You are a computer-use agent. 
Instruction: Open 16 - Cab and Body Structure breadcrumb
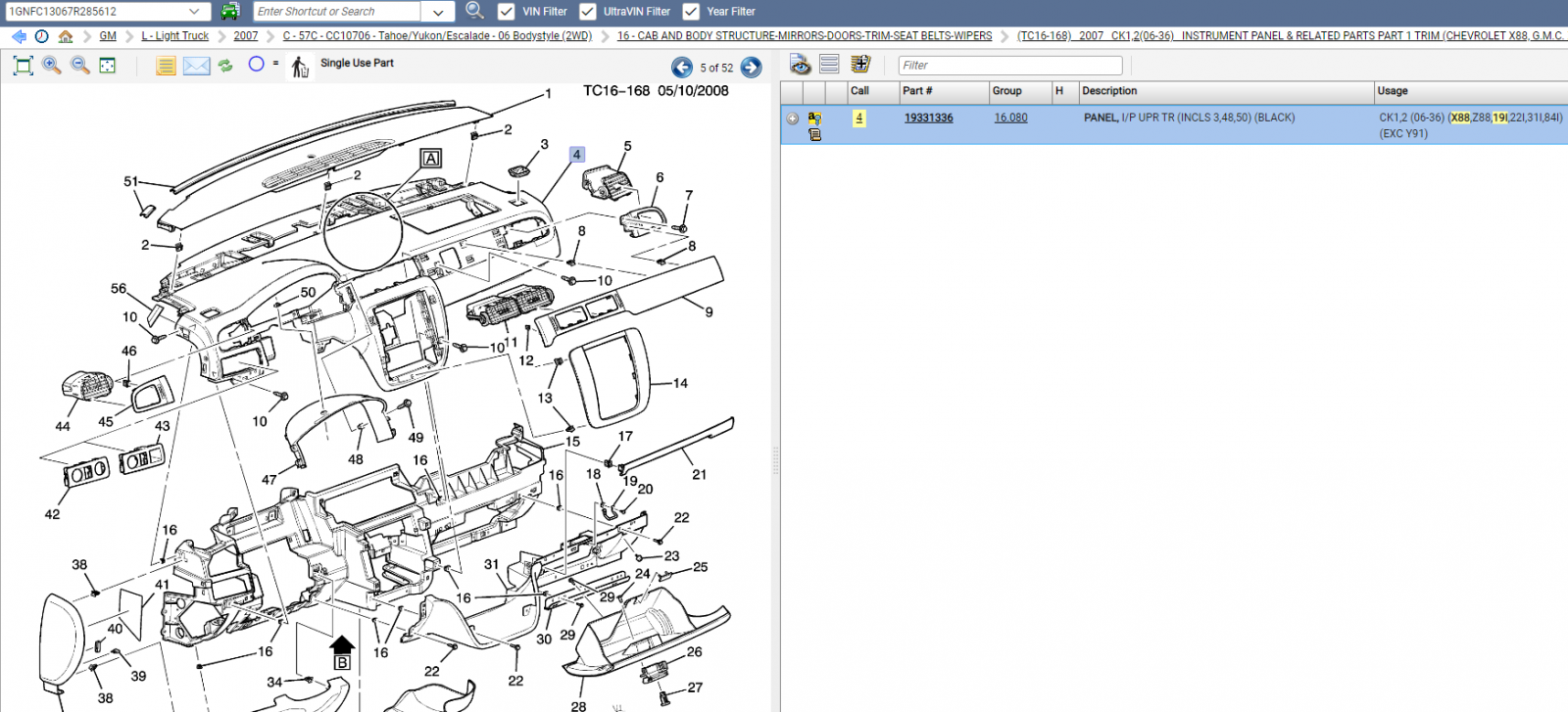pos(805,36)
